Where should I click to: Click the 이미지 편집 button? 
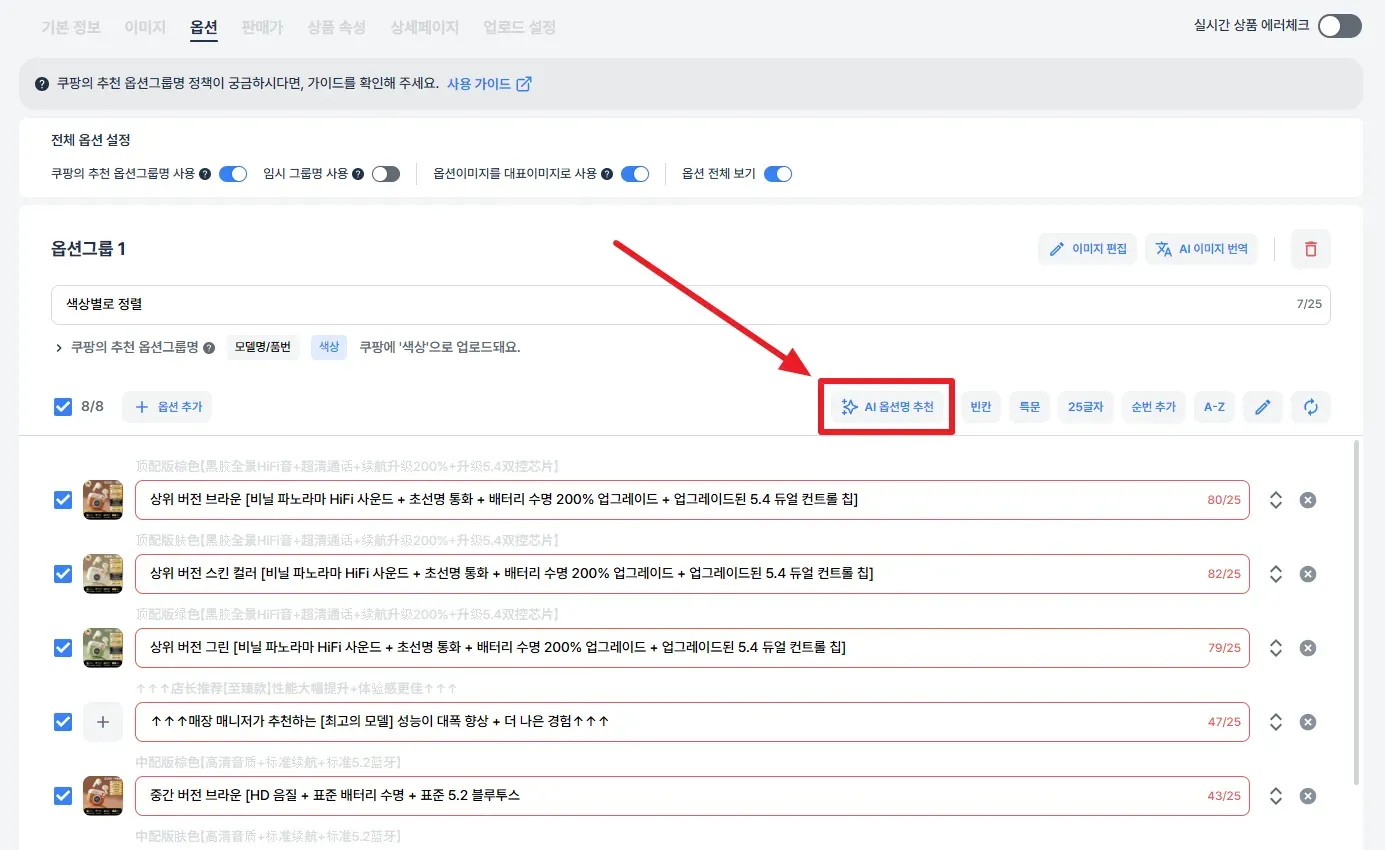1087,249
